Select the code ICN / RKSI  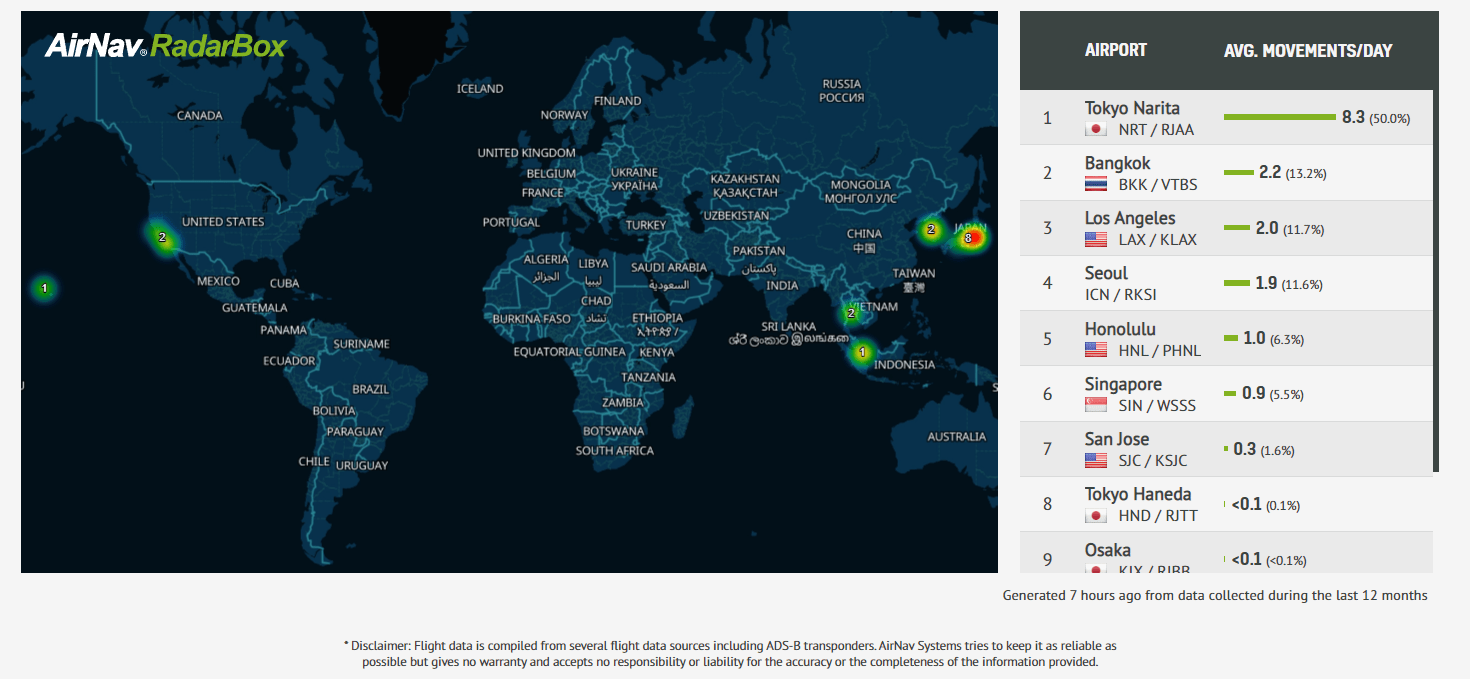pyautogui.click(x=1123, y=295)
